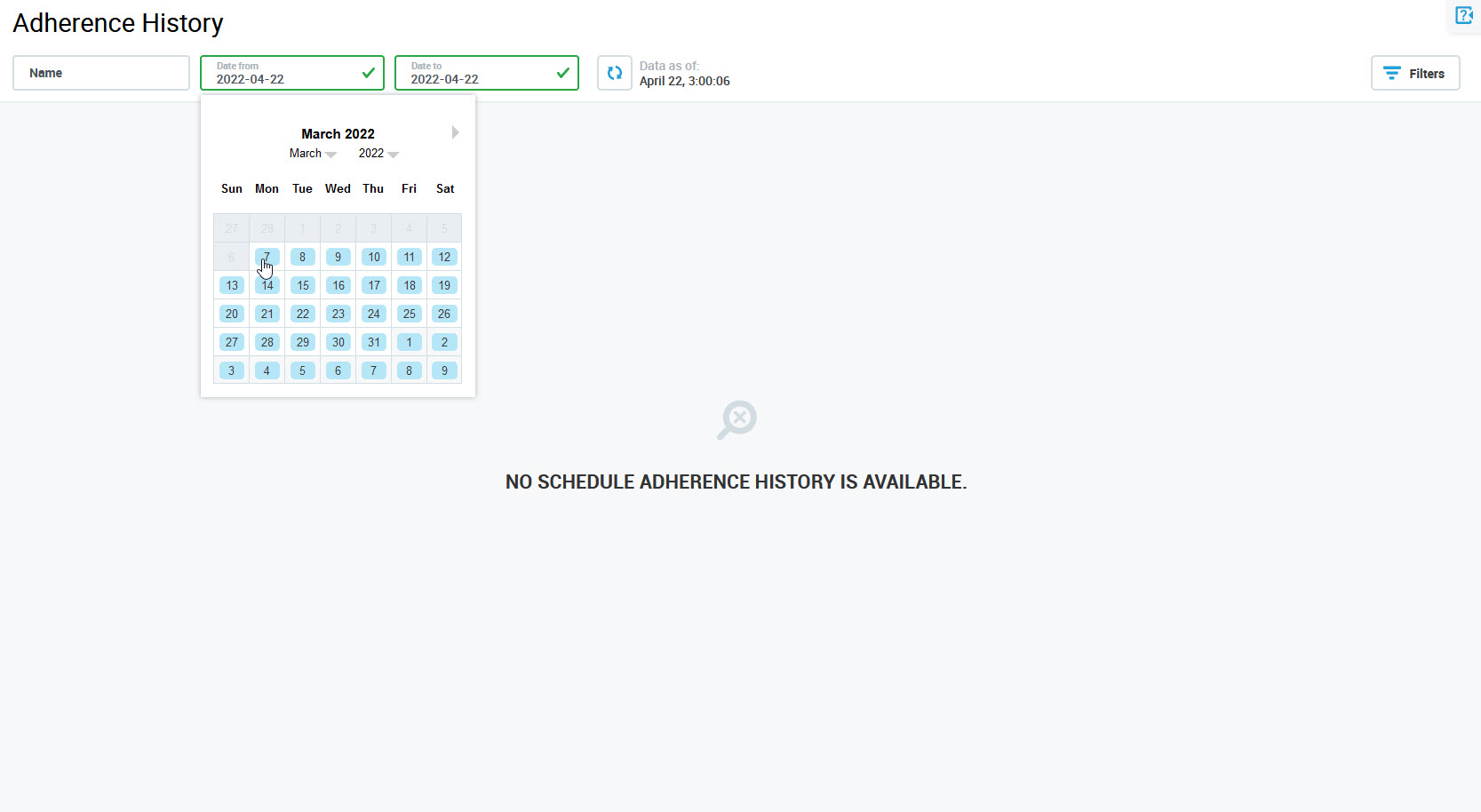Screen dimensions: 1481x812
Task: Click the no-results magnifier icon
Action: [737, 419]
